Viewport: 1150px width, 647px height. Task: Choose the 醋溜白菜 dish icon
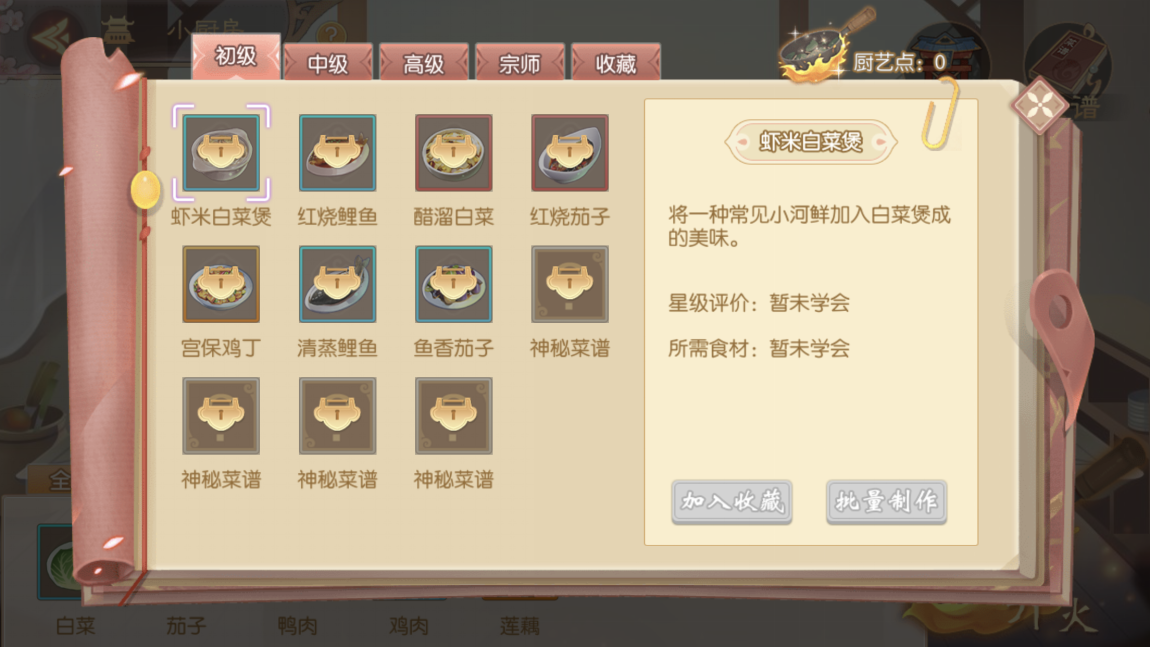pyautogui.click(x=453, y=153)
